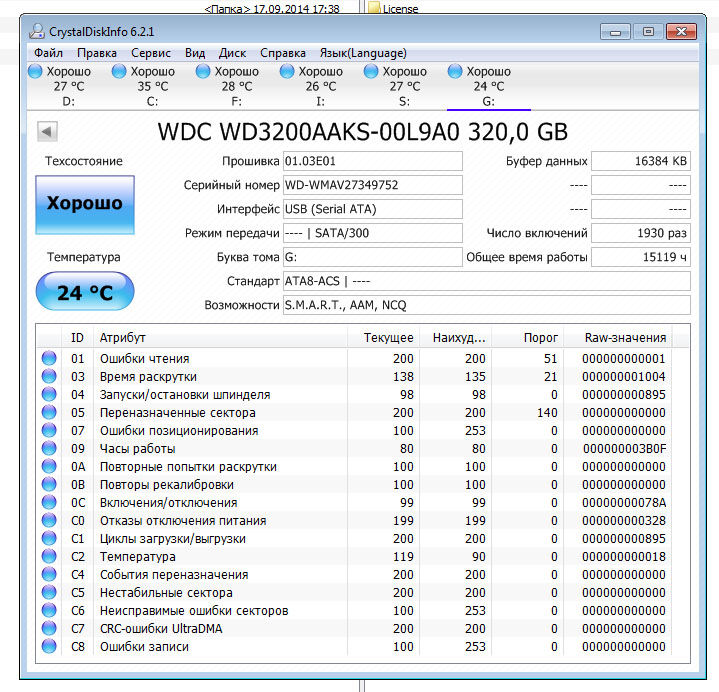Click the Атрибут column header
Screen dimensions: 719x692
point(220,338)
